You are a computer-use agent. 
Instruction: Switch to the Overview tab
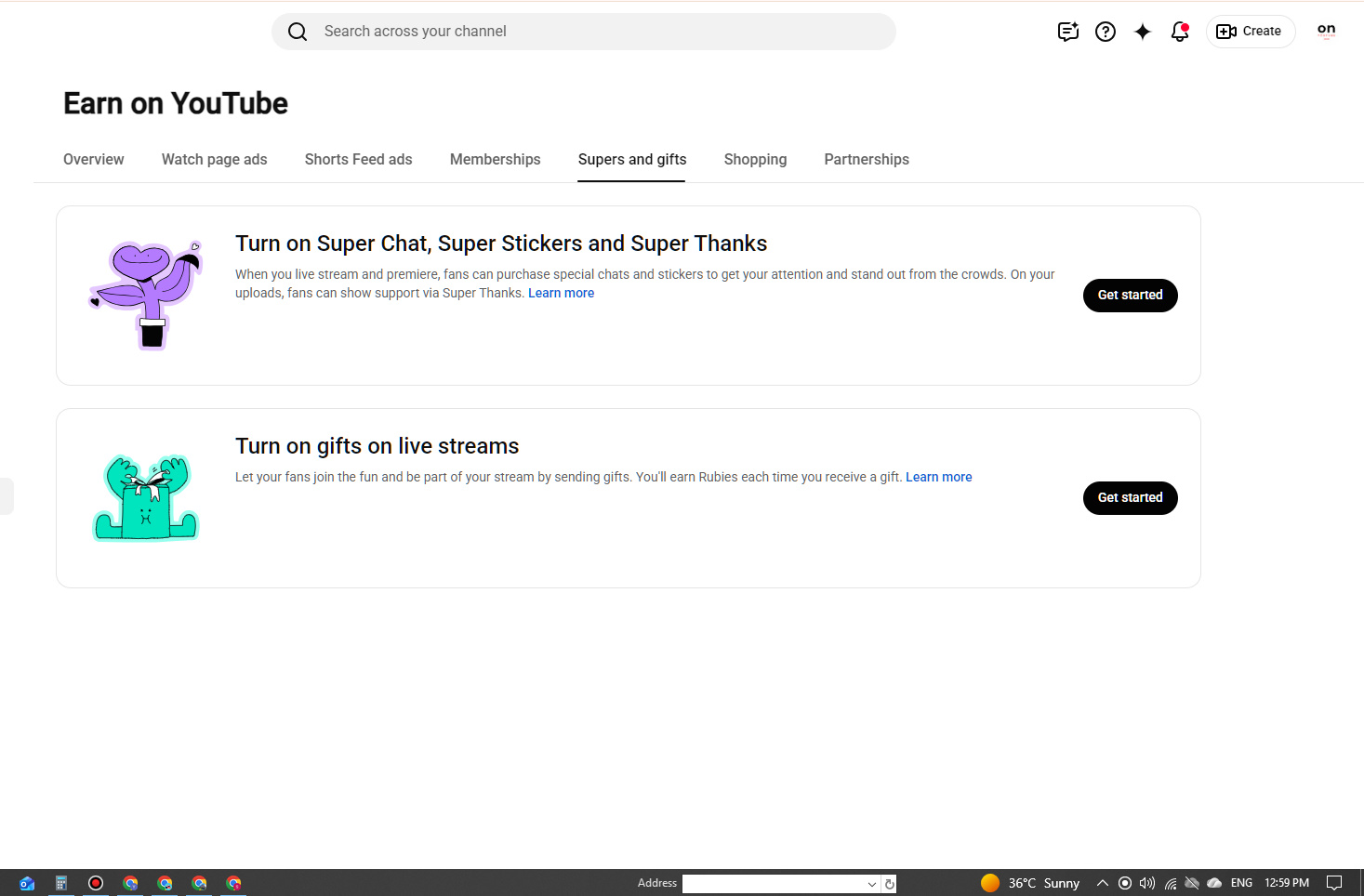point(94,159)
